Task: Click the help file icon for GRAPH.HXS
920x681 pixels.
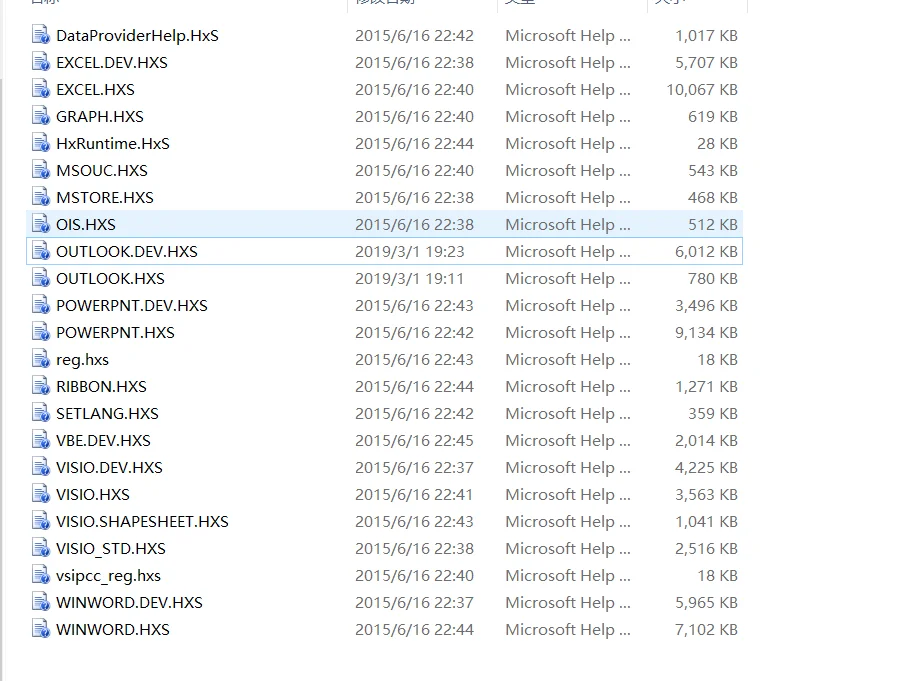Action: tap(40, 116)
